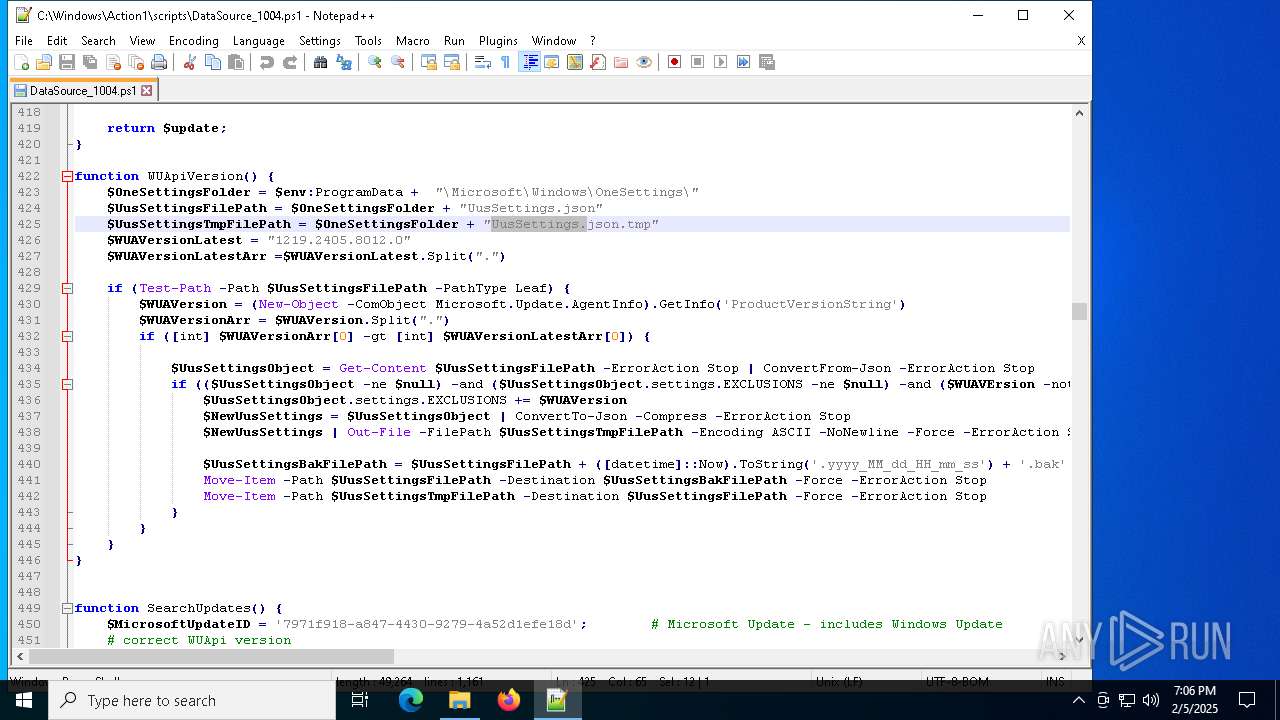Open Find with the binoculars icon

(x=320, y=62)
